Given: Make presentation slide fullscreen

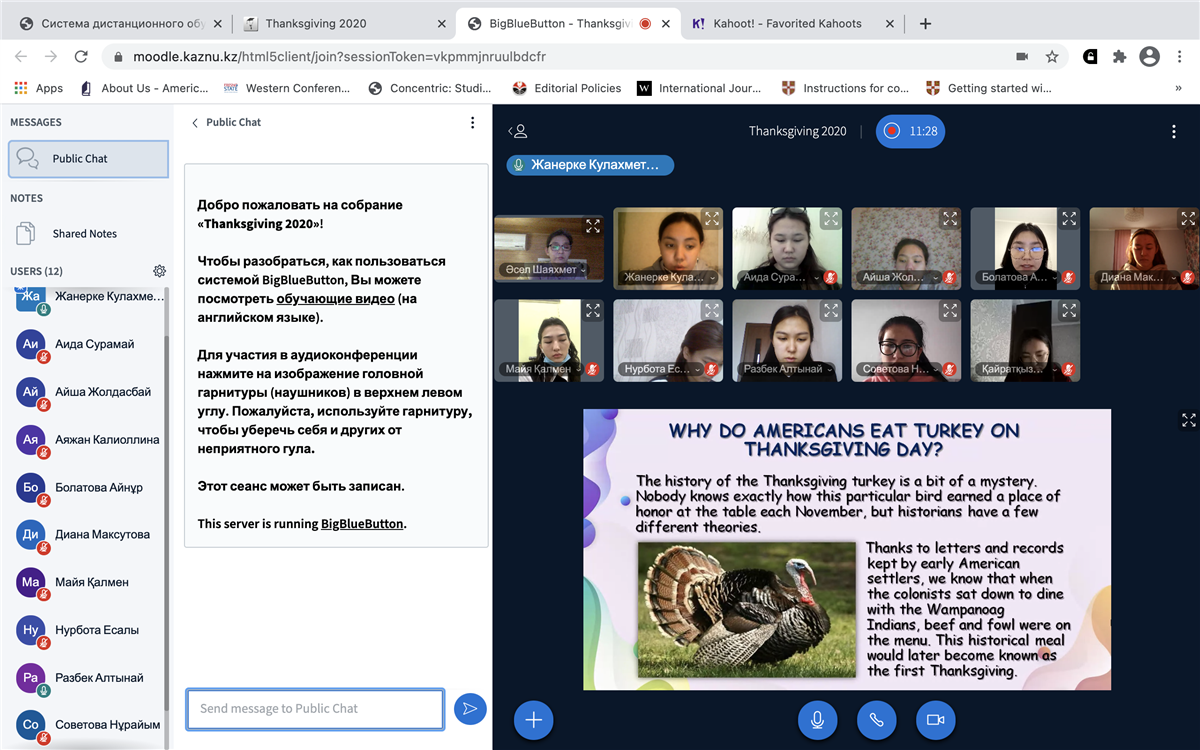Looking at the screenshot, I should pos(1188,420).
